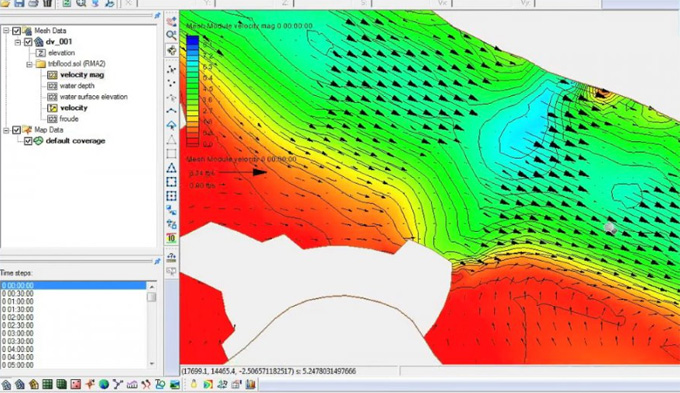Click the project explorer pin icon
This screenshot has height=393, width=680.
pos(157,16)
